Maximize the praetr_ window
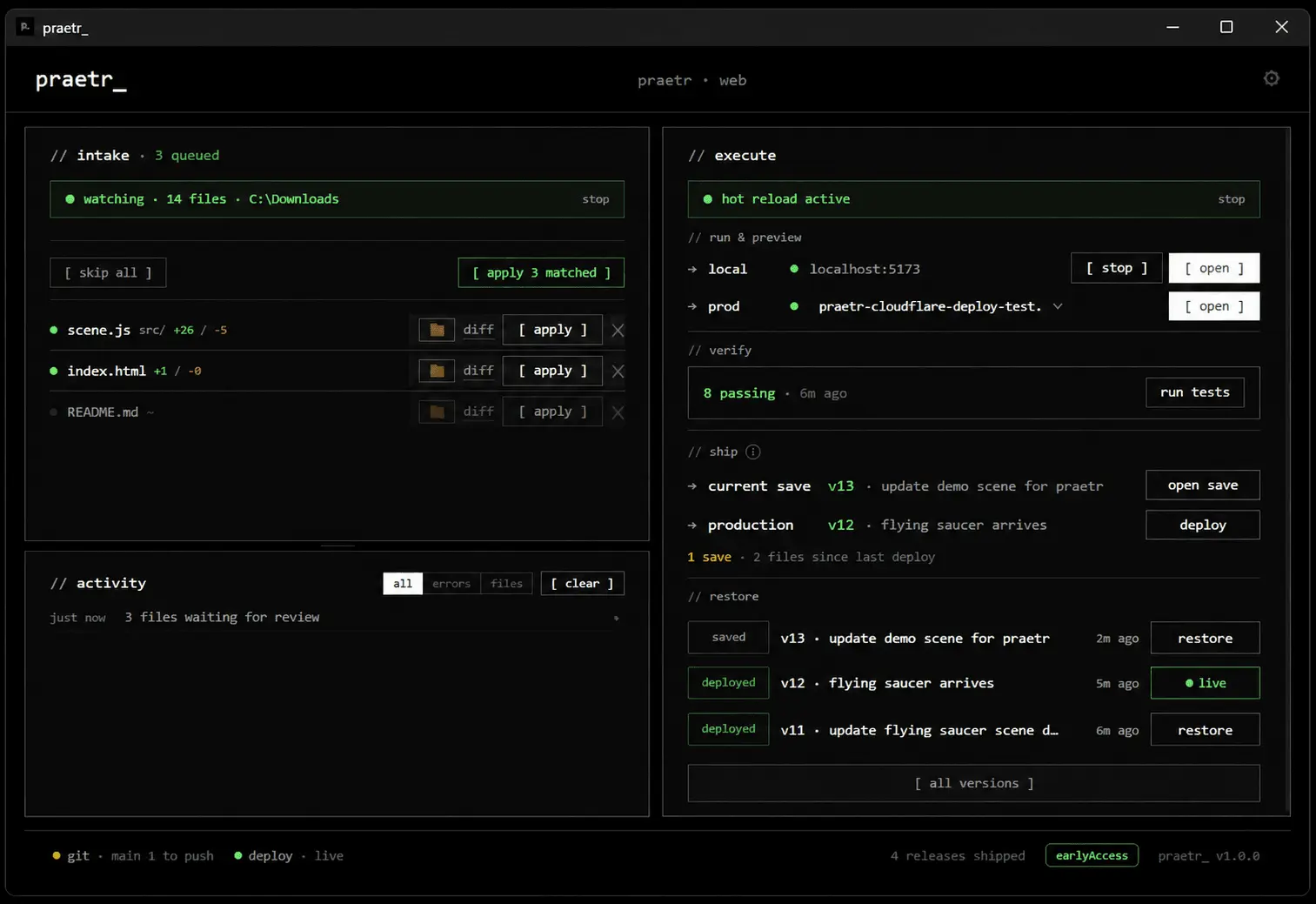 1226,27
